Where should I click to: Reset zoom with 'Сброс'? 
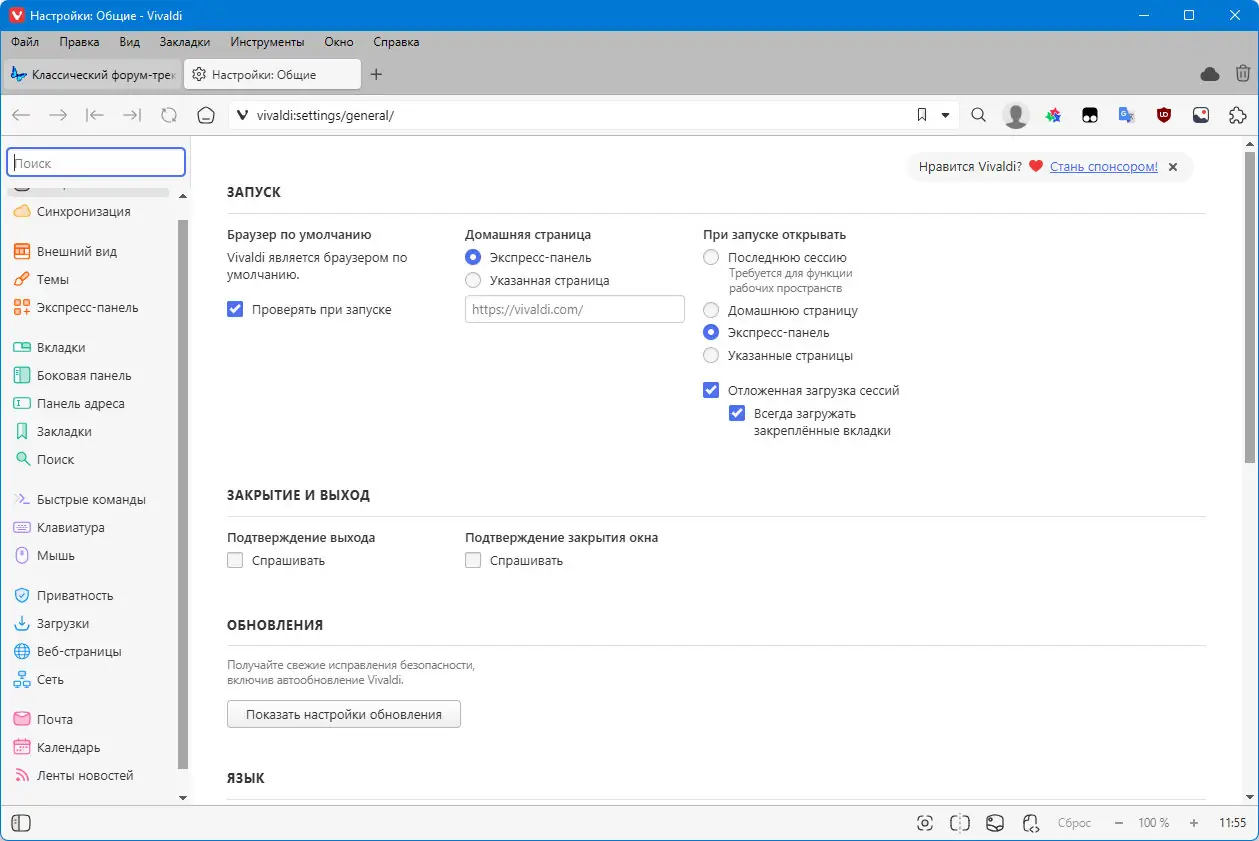1075,823
